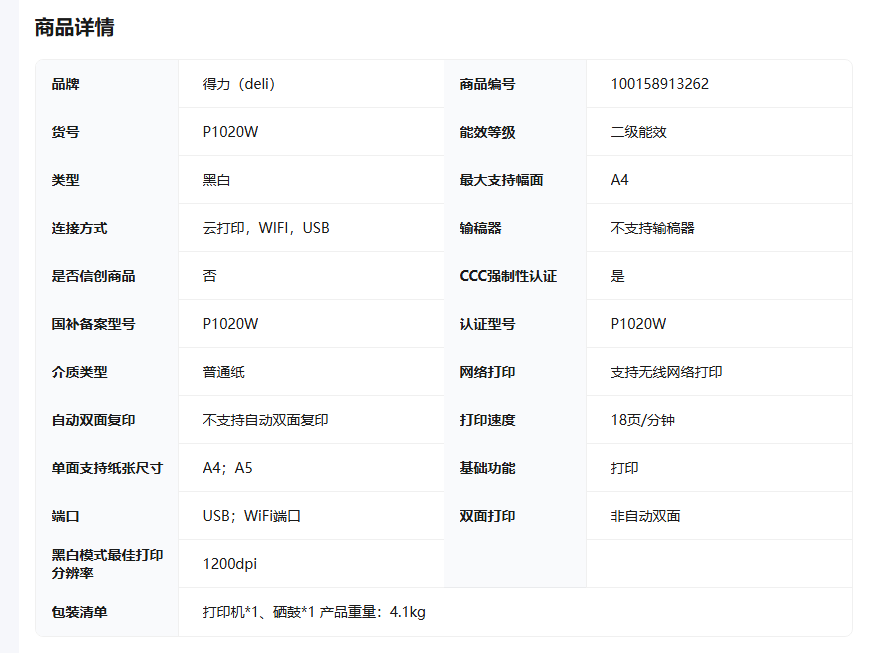Select the 包装清单 label
The image size is (869, 653).
click(x=79, y=612)
